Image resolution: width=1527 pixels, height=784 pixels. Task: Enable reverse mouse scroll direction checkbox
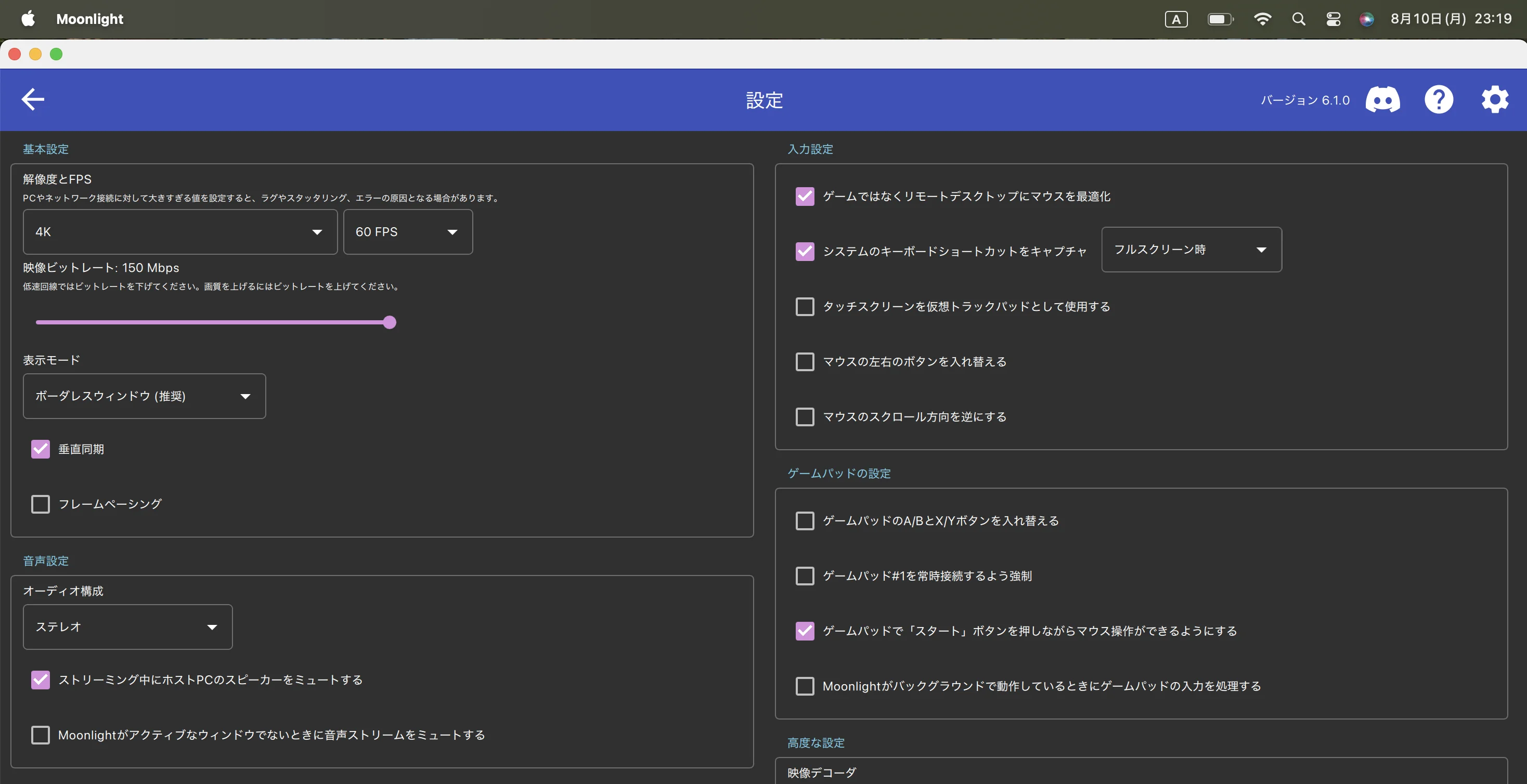pyautogui.click(x=805, y=416)
